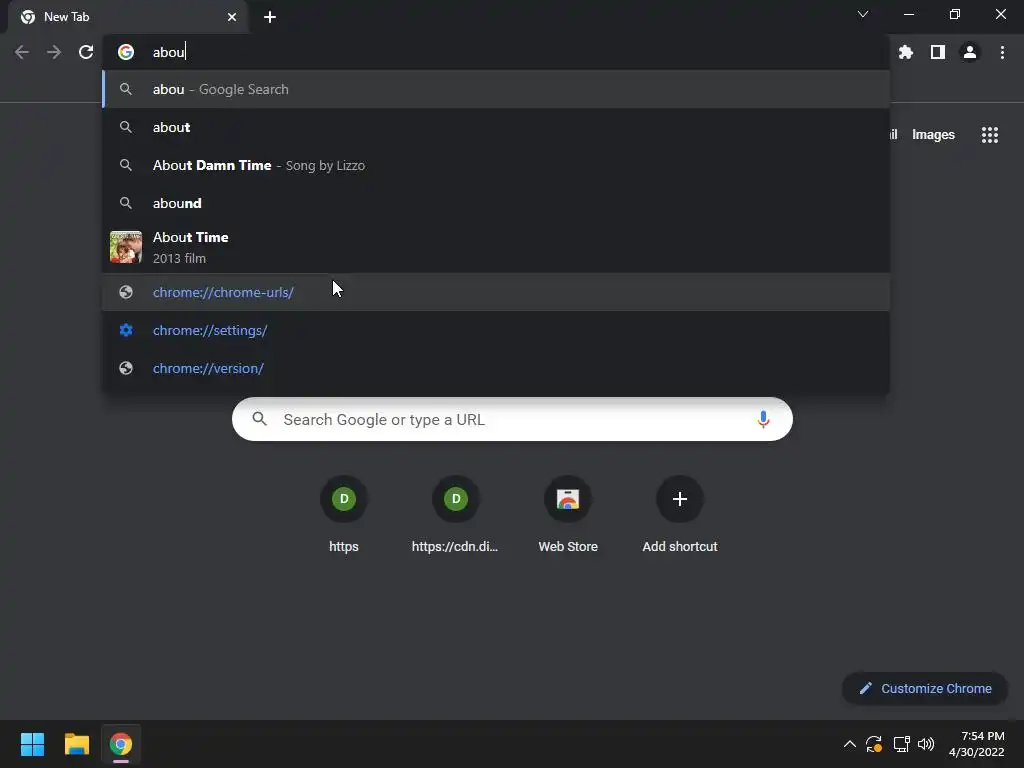Open chrome://settings/ suggestion

pyautogui.click(x=496, y=330)
